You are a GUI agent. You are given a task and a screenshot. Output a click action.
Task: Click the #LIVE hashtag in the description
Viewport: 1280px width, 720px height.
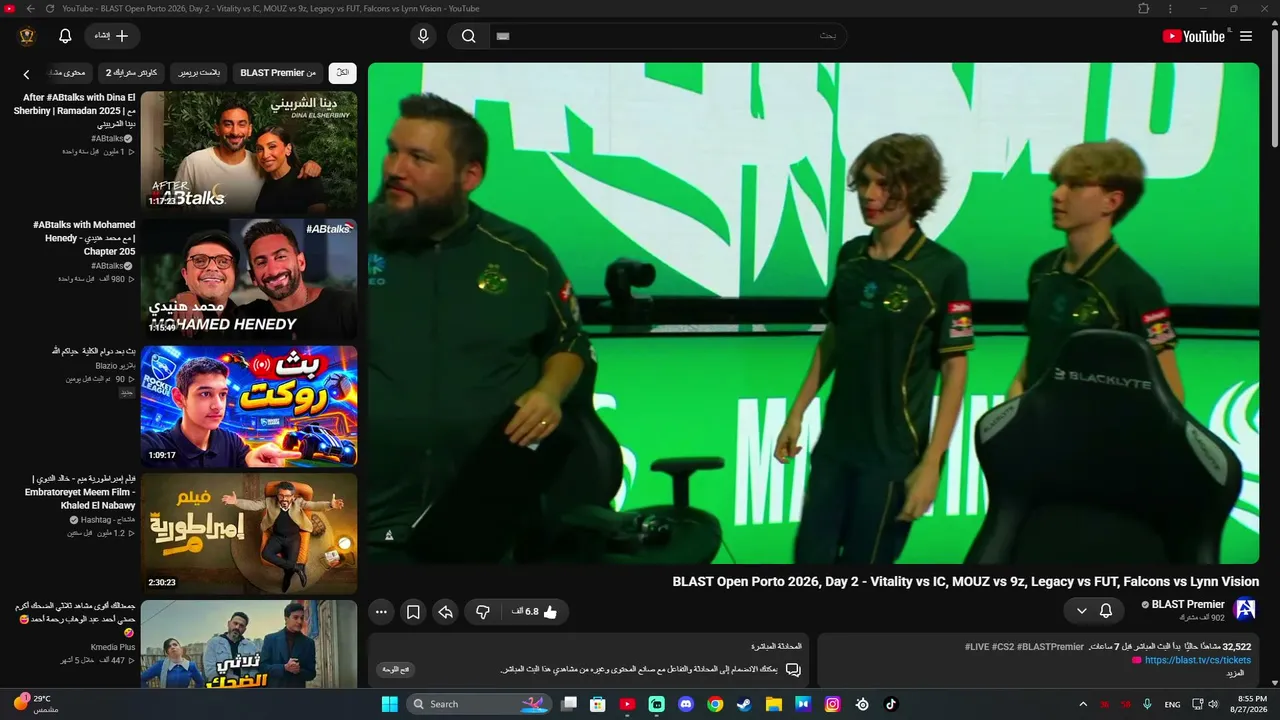point(980,647)
